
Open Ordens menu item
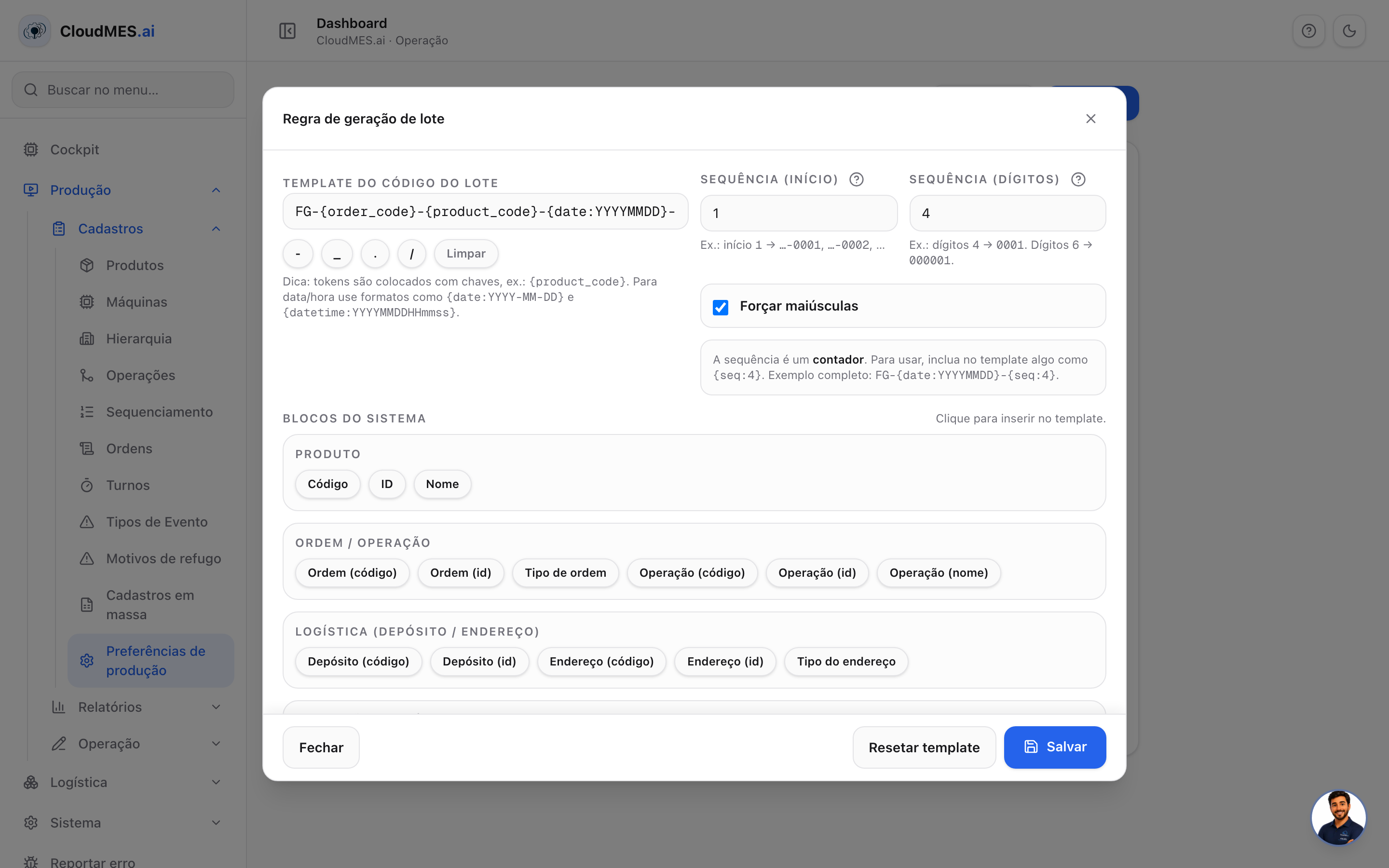point(151,449)
